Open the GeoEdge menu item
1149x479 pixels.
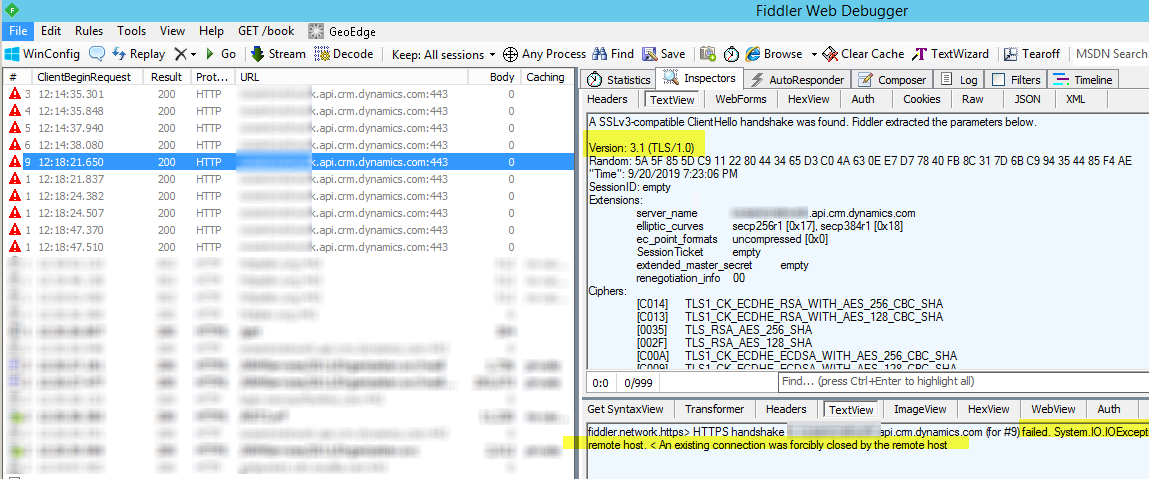point(342,31)
